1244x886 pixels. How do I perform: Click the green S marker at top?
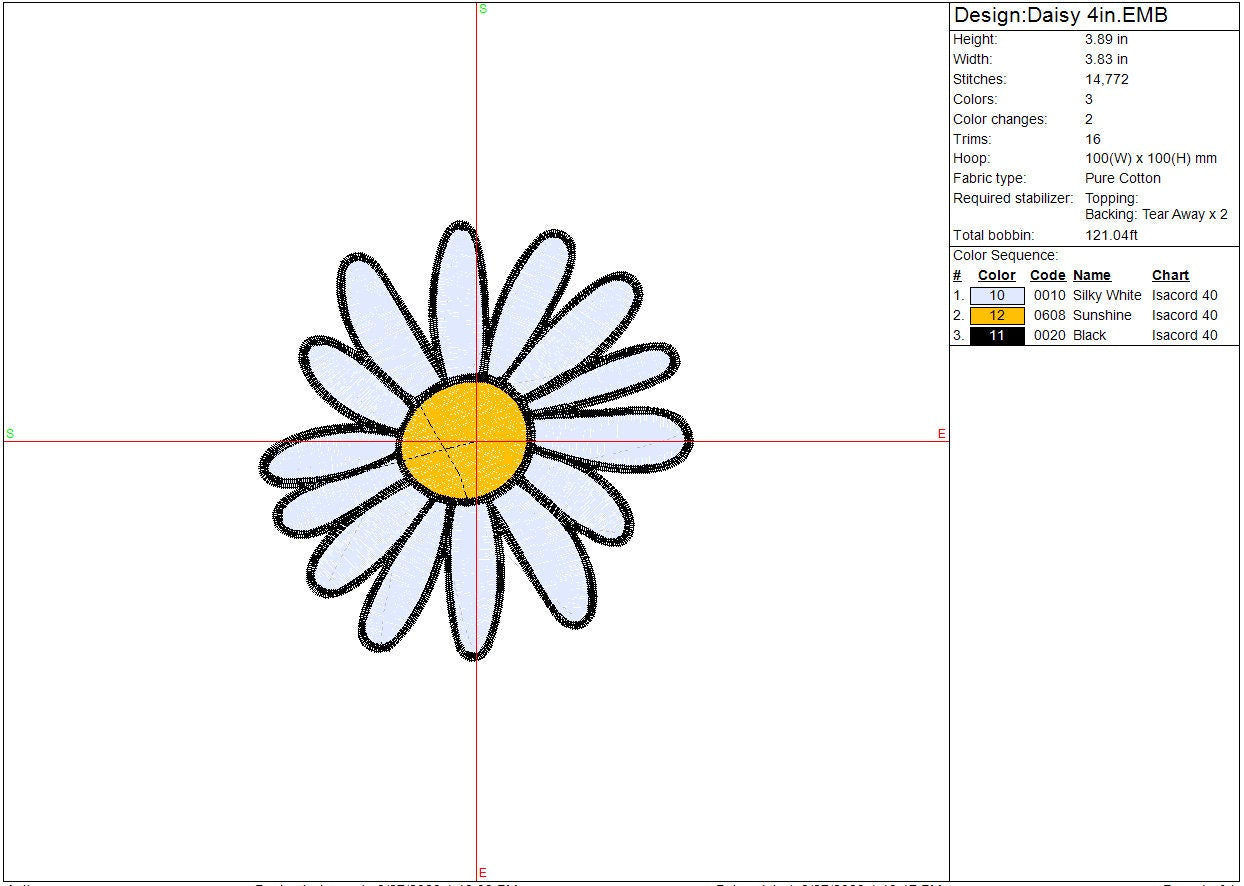(x=483, y=9)
